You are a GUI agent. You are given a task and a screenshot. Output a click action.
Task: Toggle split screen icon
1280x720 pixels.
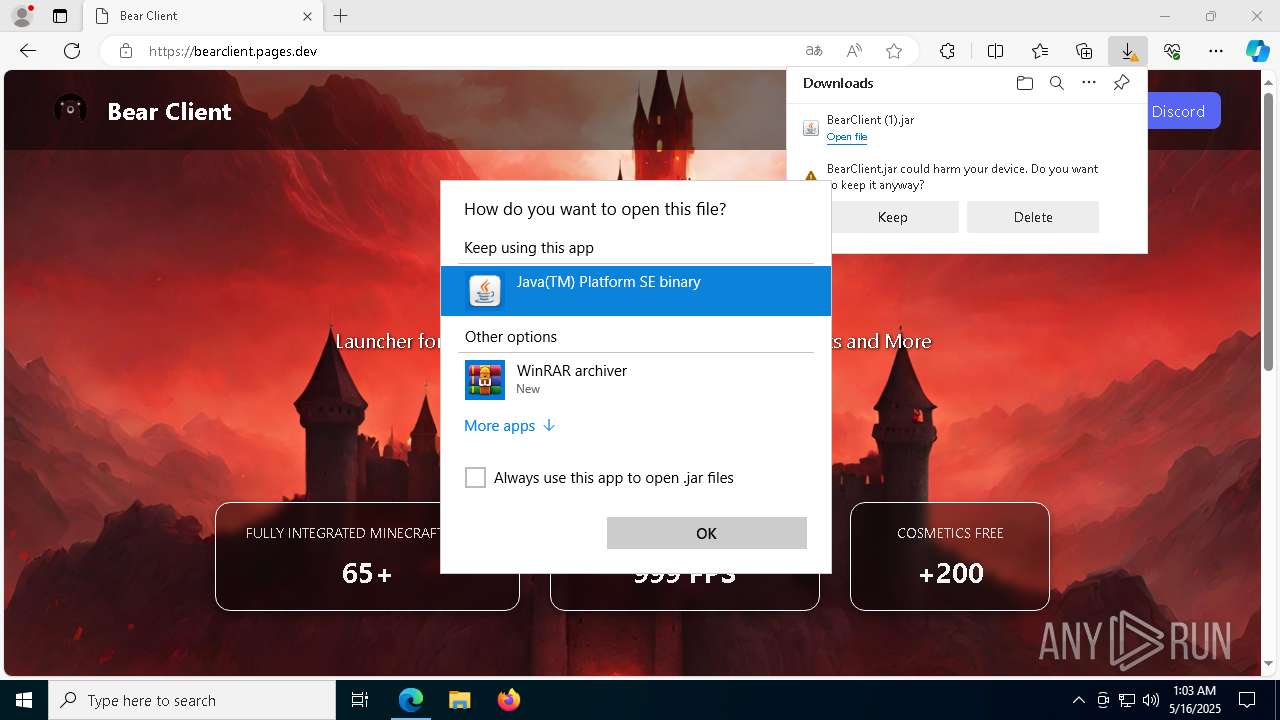996,51
